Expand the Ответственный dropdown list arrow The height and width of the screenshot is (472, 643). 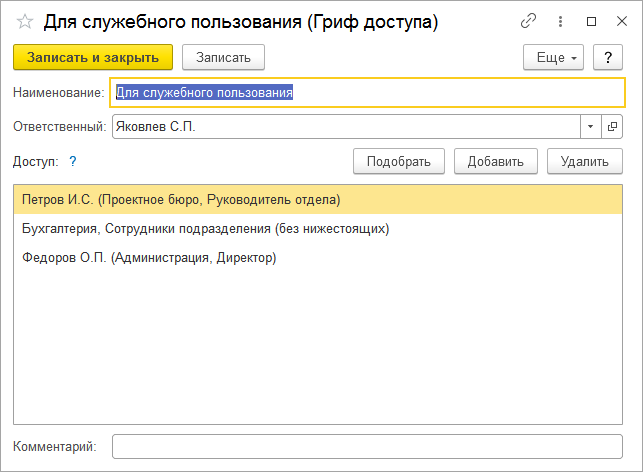tap(590, 127)
